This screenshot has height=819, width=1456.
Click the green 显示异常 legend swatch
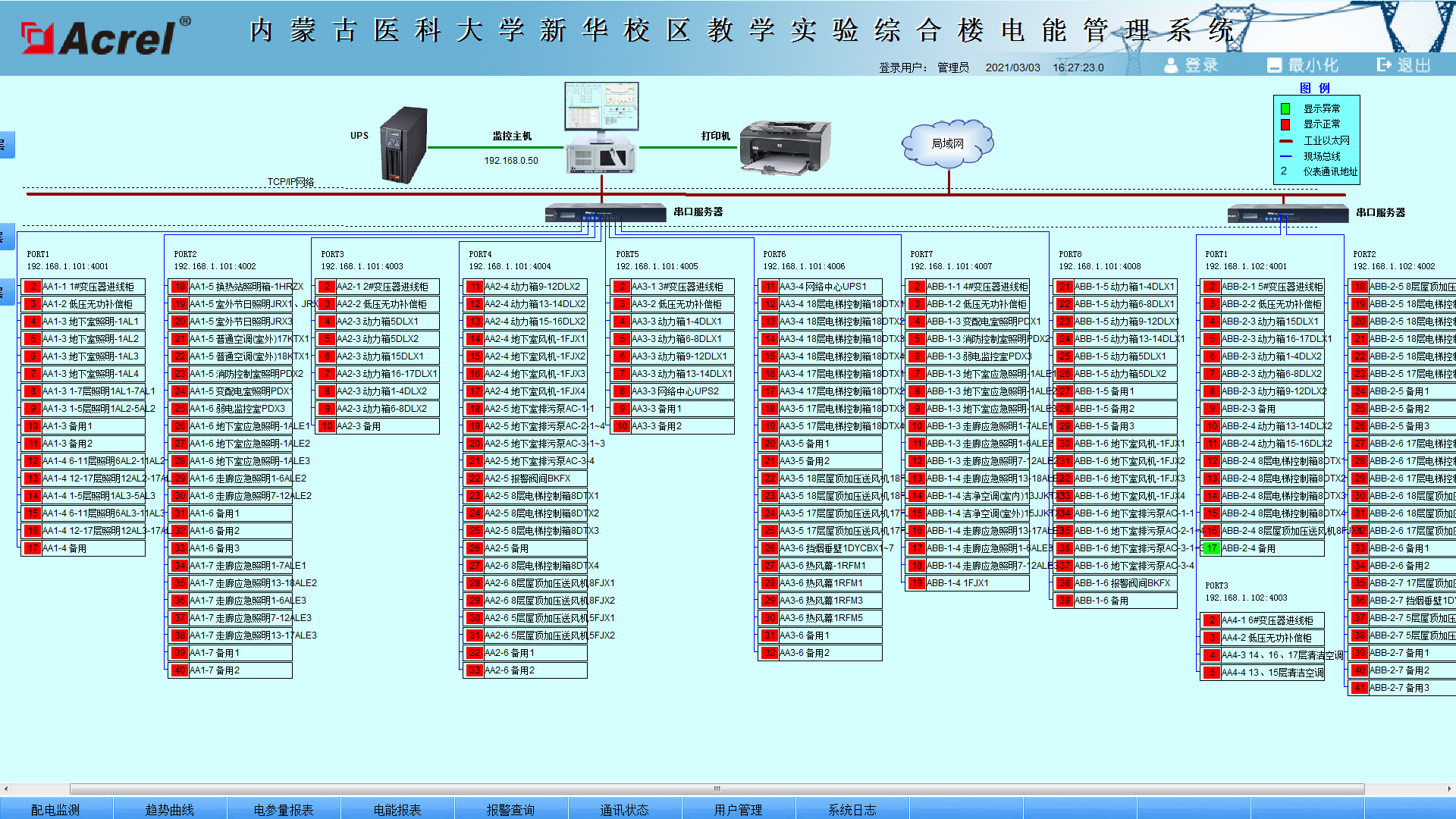(x=1285, y=108)
